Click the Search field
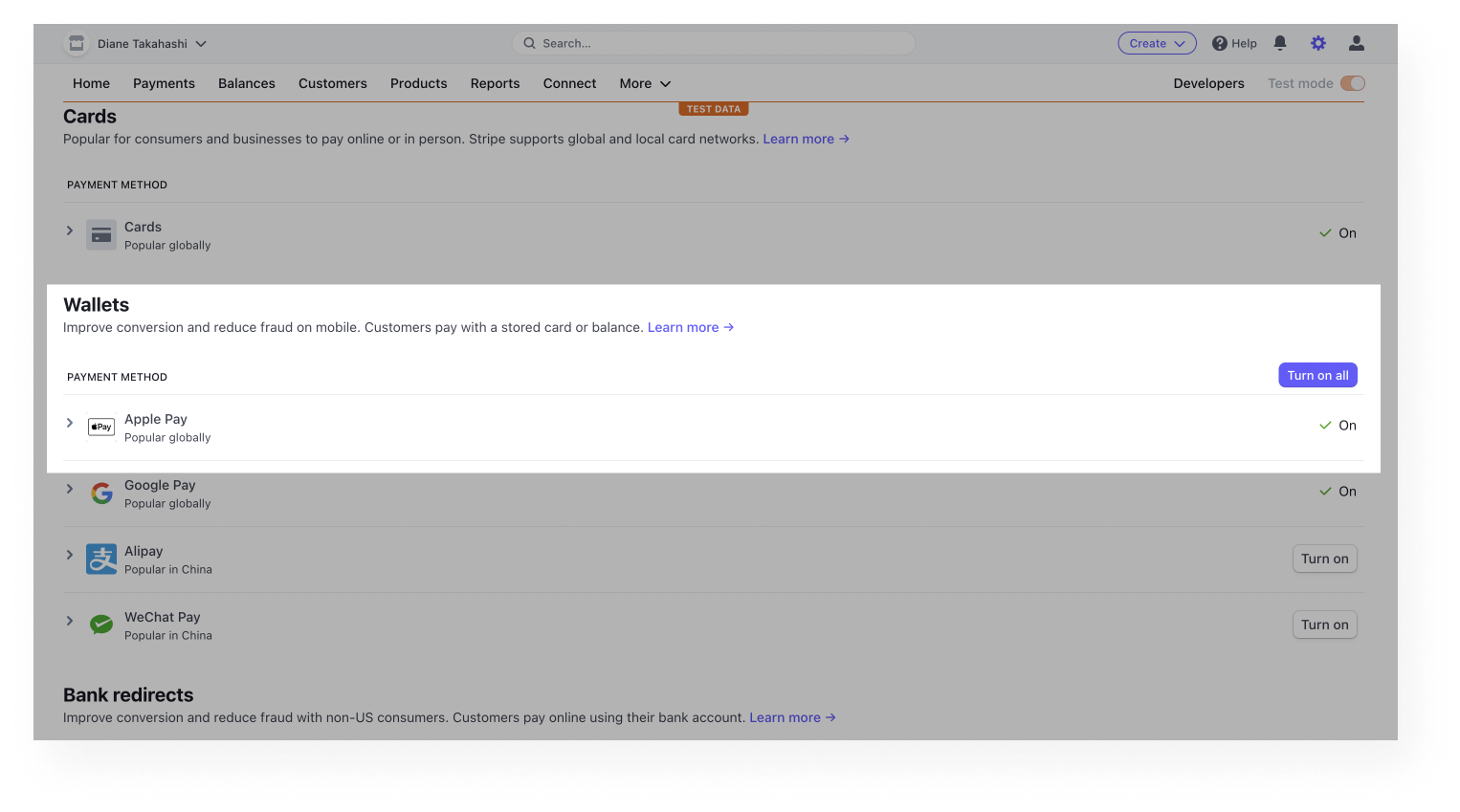 click(713, 43)
